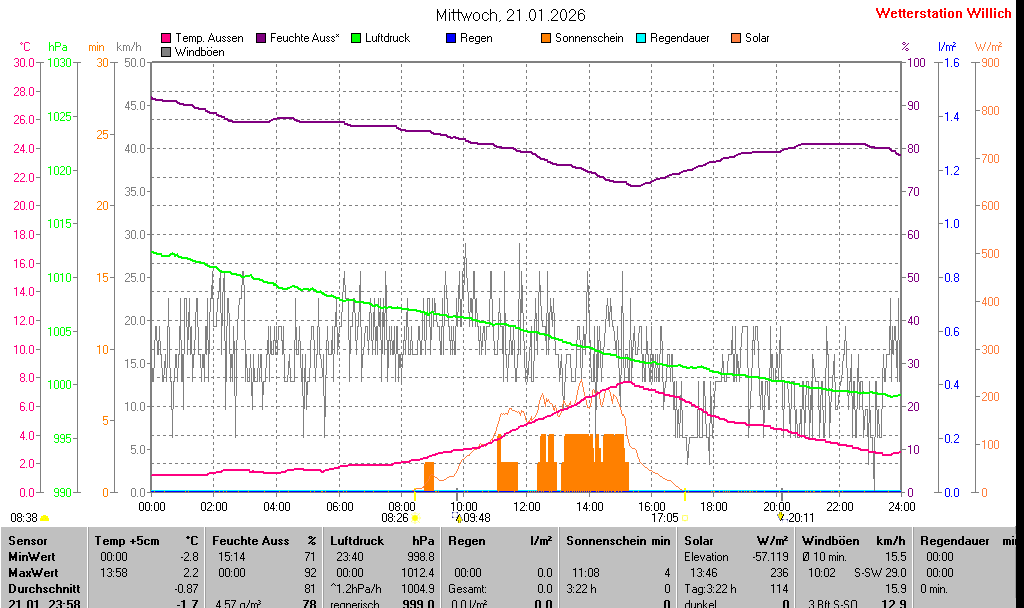Click the orange Sonnenschein legend square
This screenshot has height=608, width=1024.
point(546,38)
